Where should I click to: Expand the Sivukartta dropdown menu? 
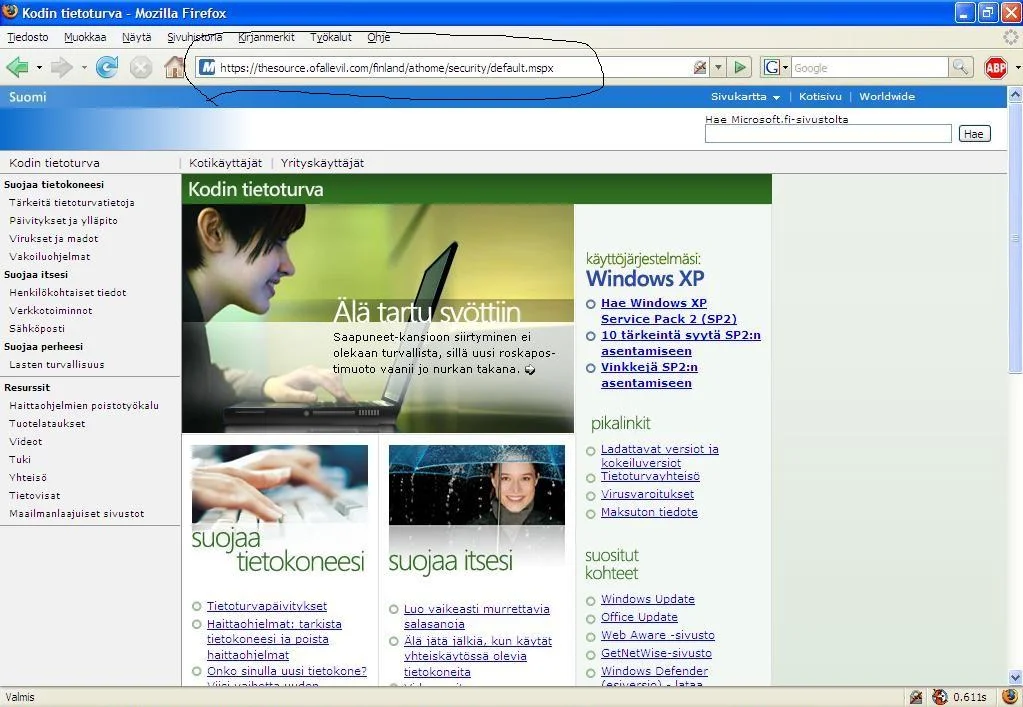745,97
